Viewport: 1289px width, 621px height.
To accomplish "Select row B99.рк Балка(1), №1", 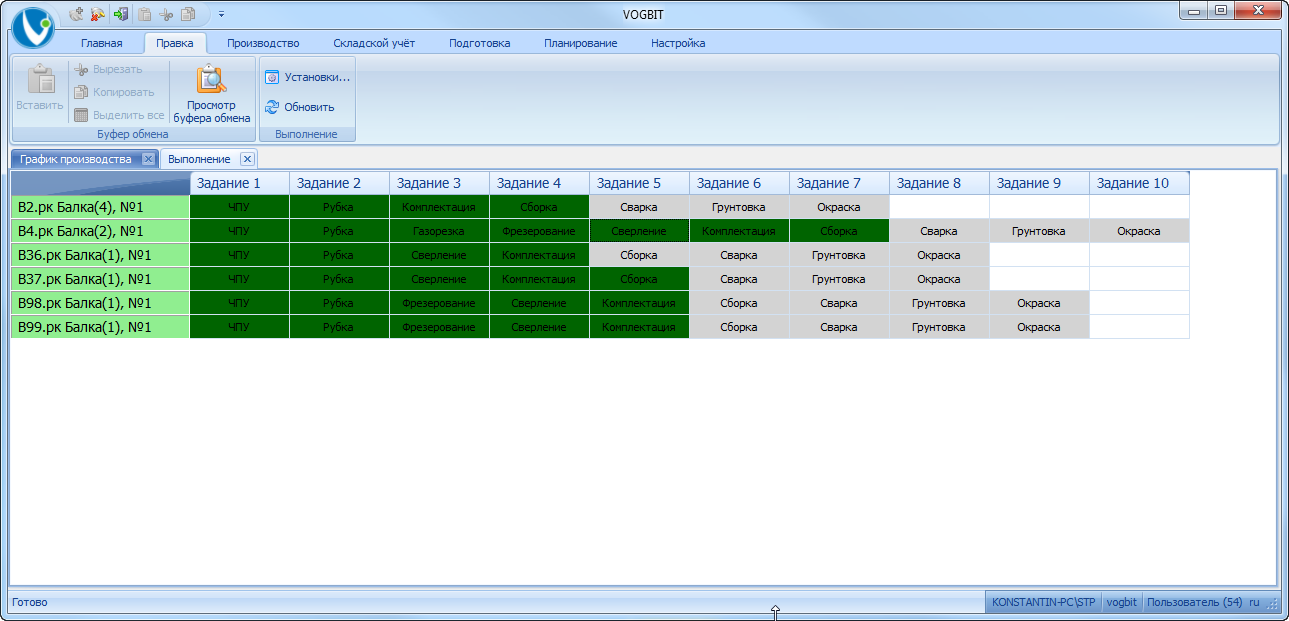I will pyautogui.click(x=100, y=327).
